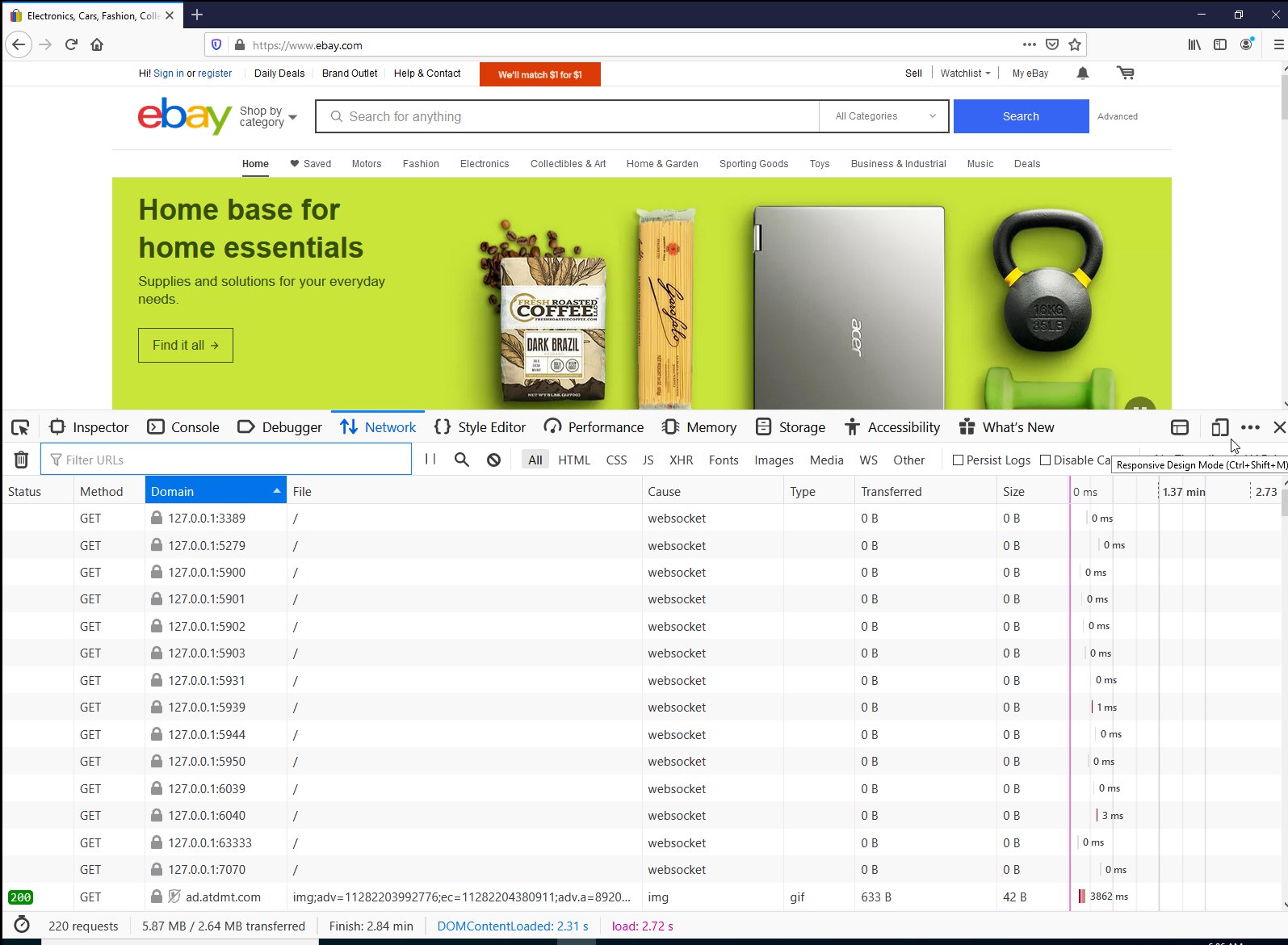Select the ad.atdmt.com request row
The width and height of the screenshot is (1288, 945).
tap(641, 897)
